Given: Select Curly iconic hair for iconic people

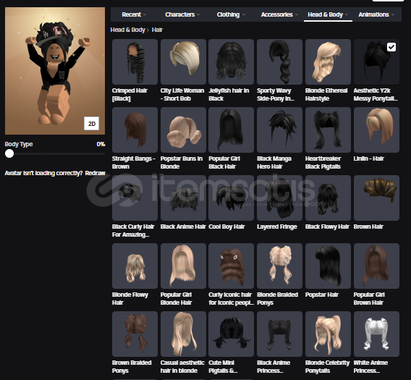Looking at the screenshot, I should click(231, 266).
